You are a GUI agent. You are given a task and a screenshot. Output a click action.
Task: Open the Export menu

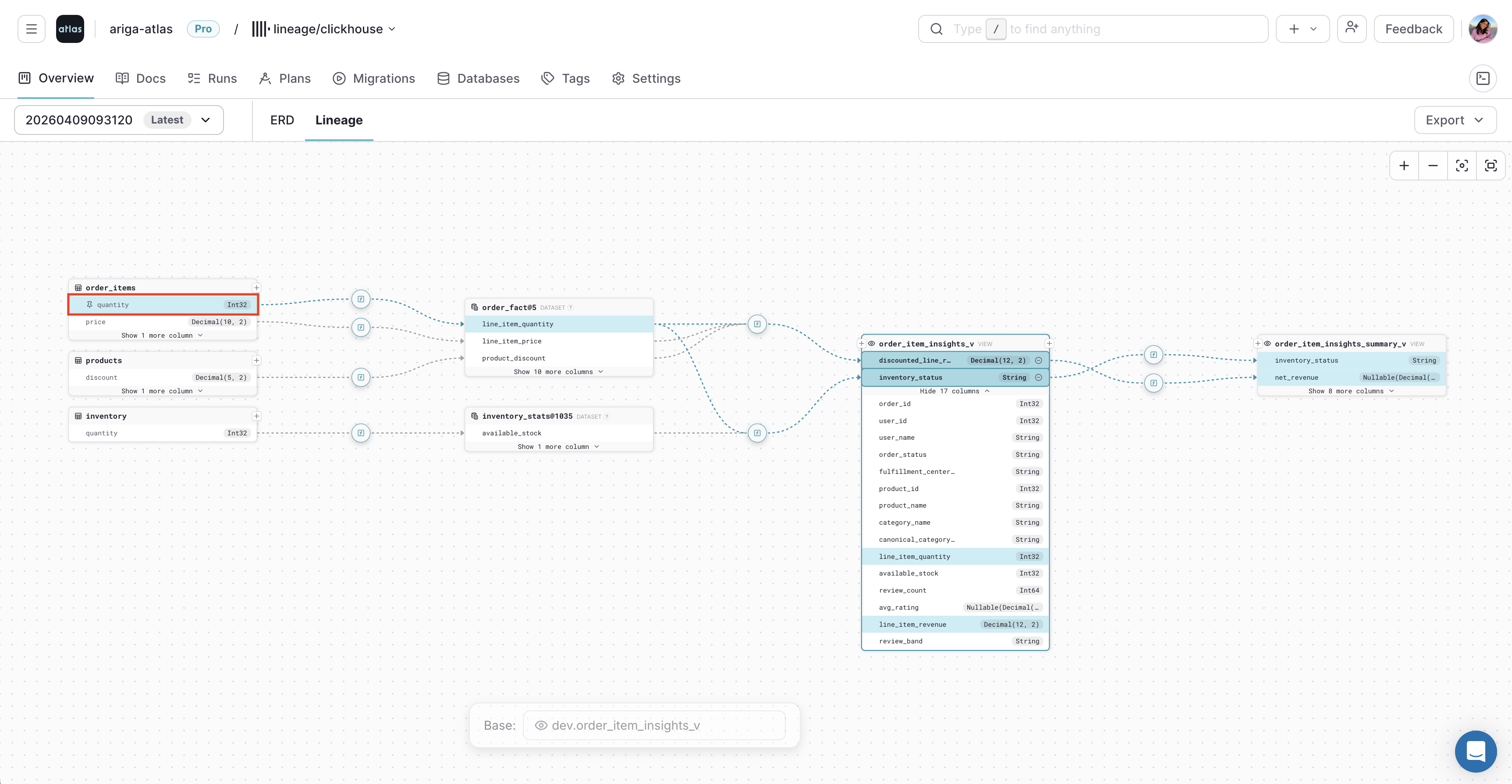tap(1455, 120)
